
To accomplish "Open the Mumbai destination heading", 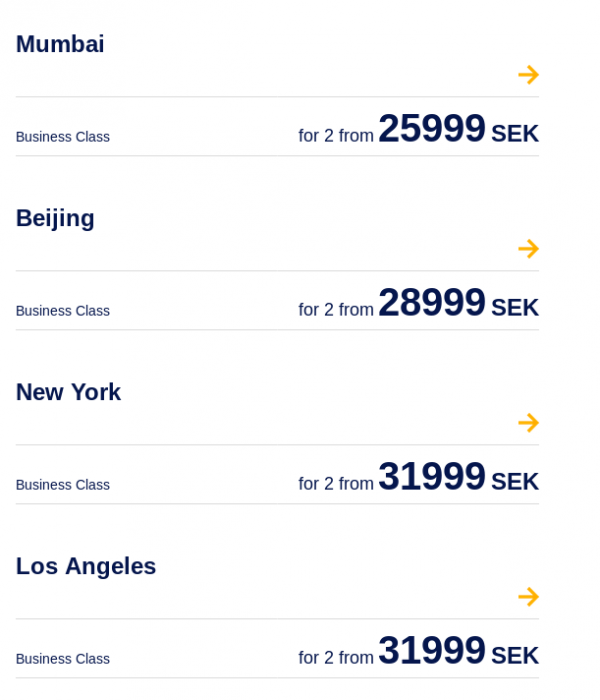I will click(60, 44).
